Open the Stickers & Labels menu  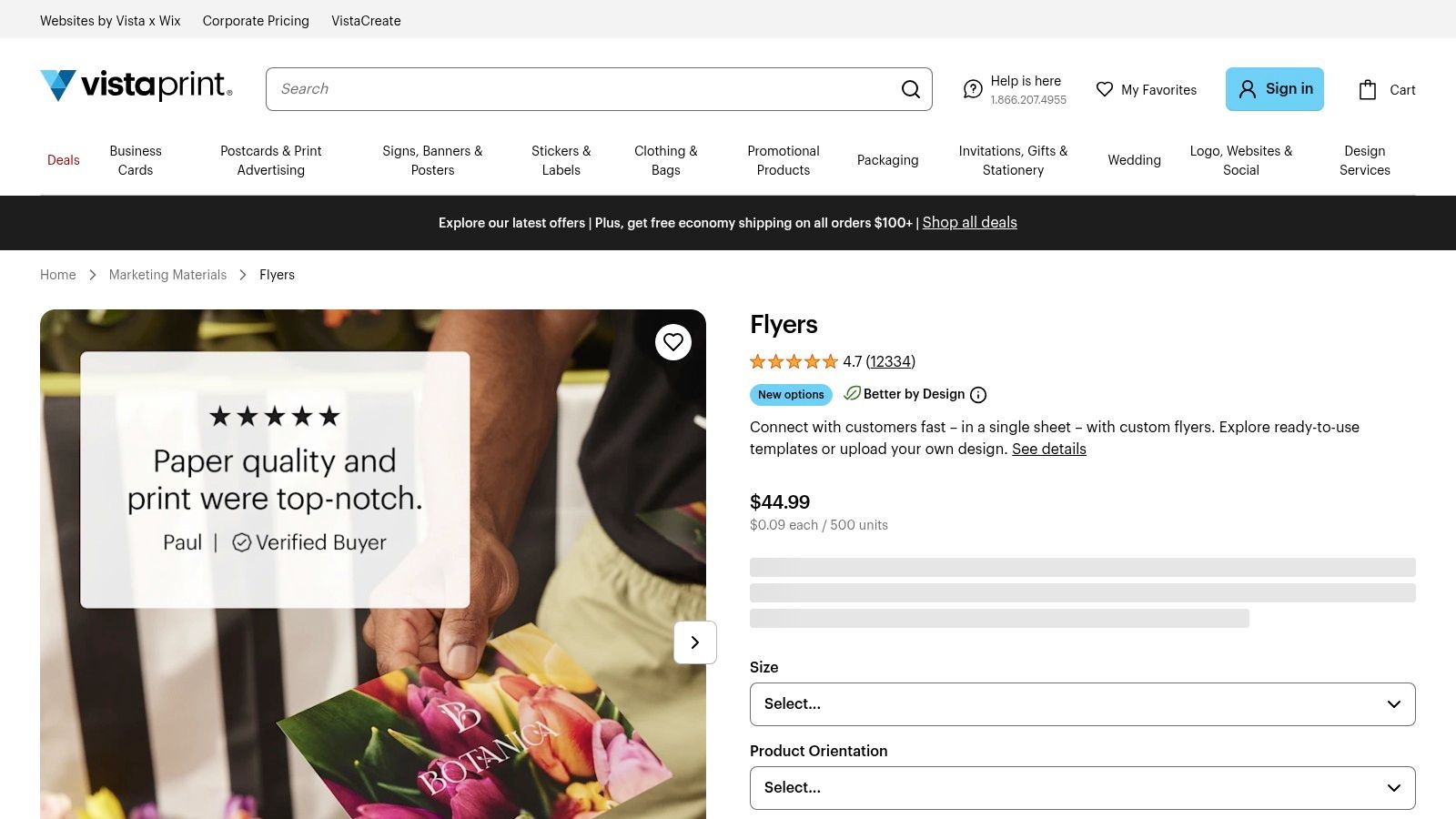coord(561,160)
